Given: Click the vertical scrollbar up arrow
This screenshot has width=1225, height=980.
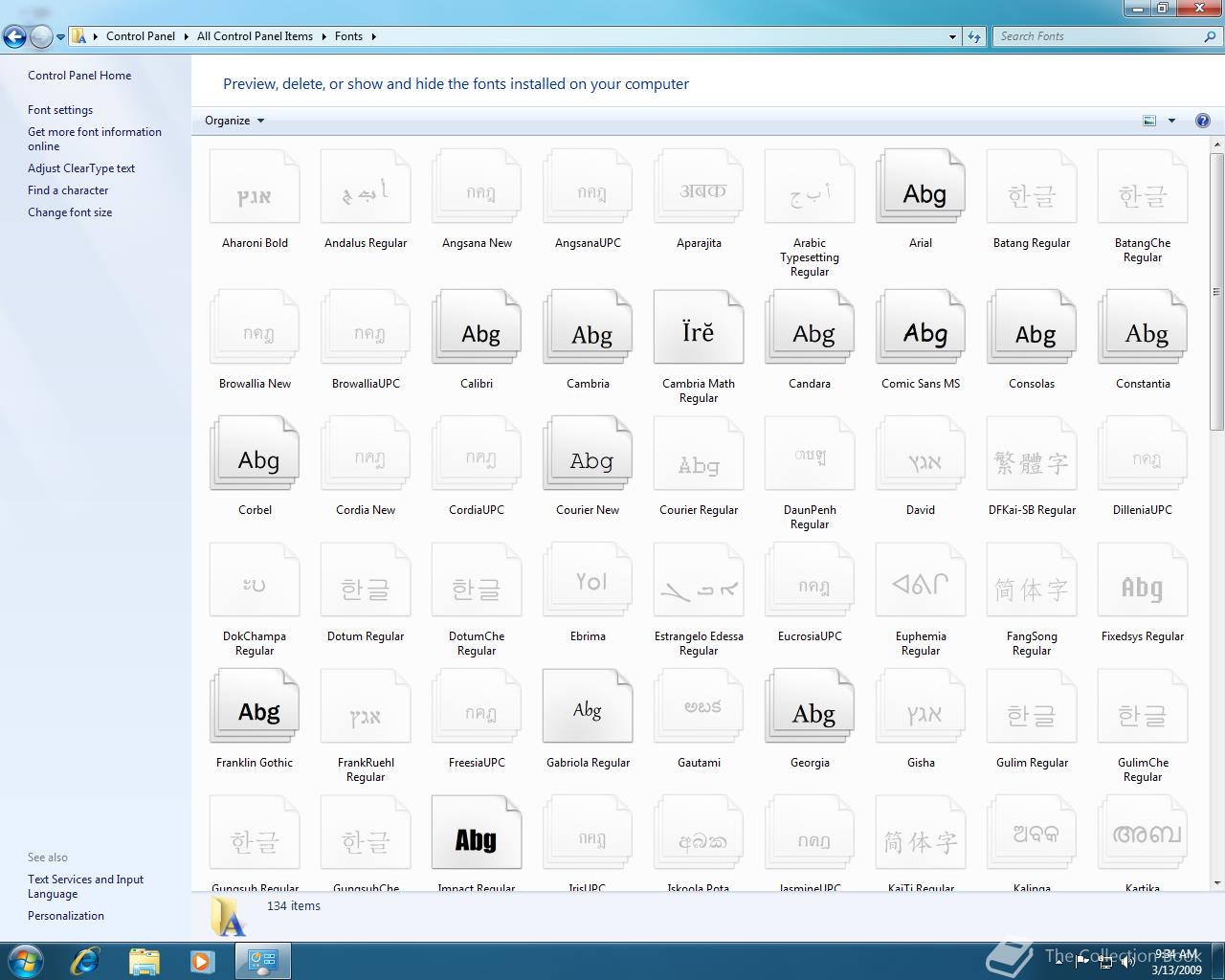Looking at the screenshot, I should 1217,145.
